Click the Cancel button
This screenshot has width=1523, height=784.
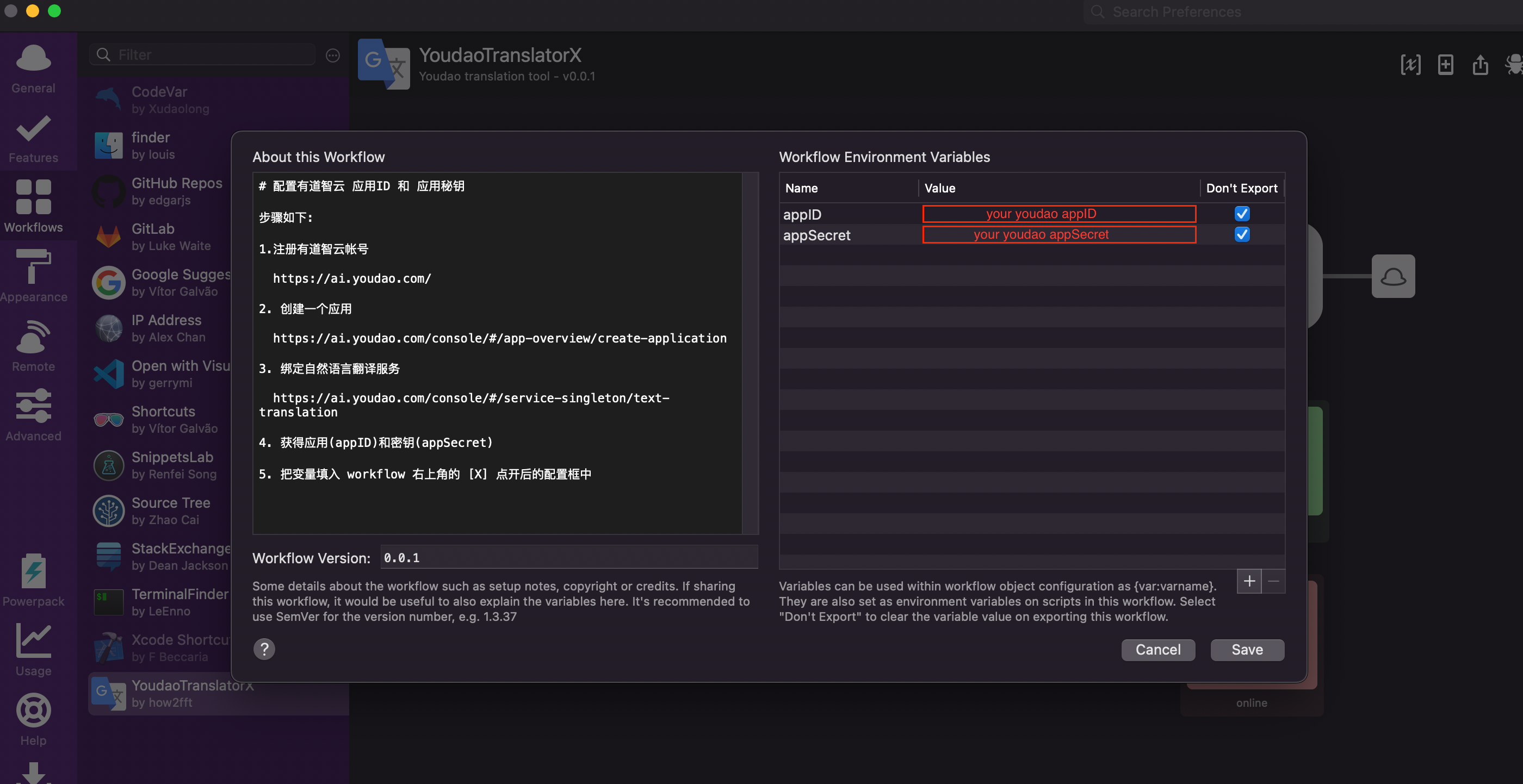click(x=1157, y=649)
